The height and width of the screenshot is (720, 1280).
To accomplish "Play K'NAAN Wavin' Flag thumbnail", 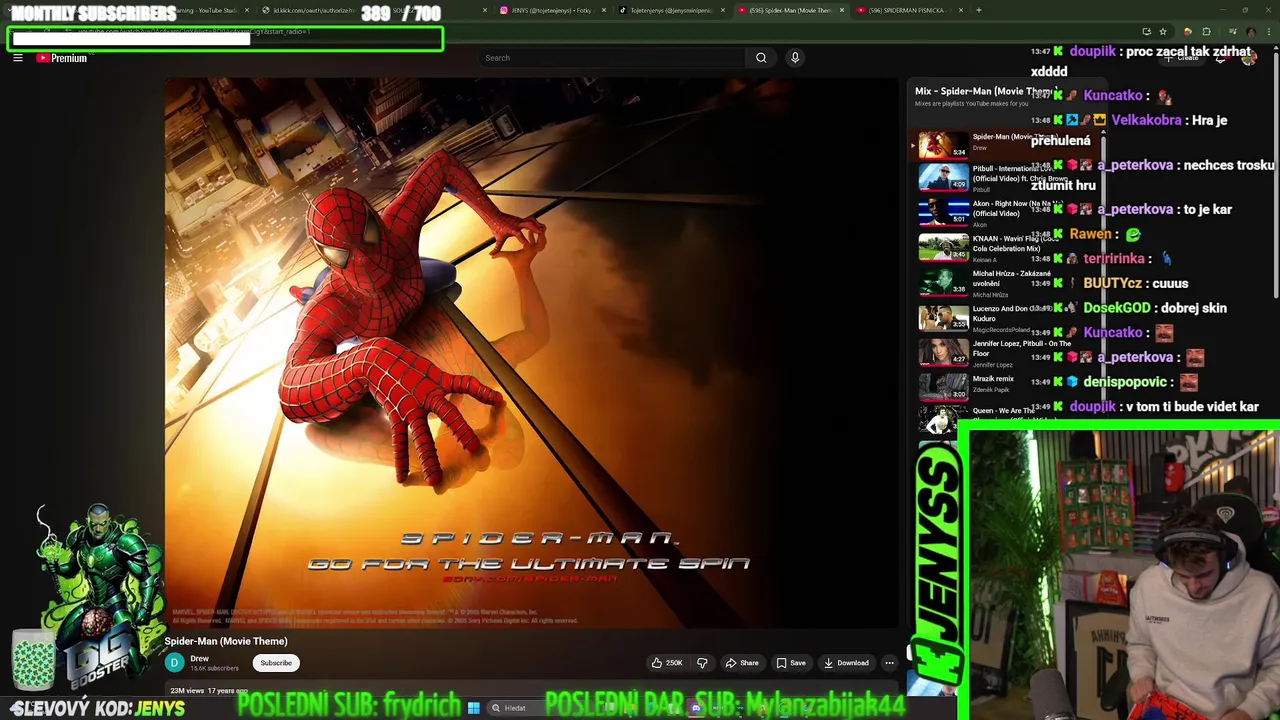I will coord(943,247).
